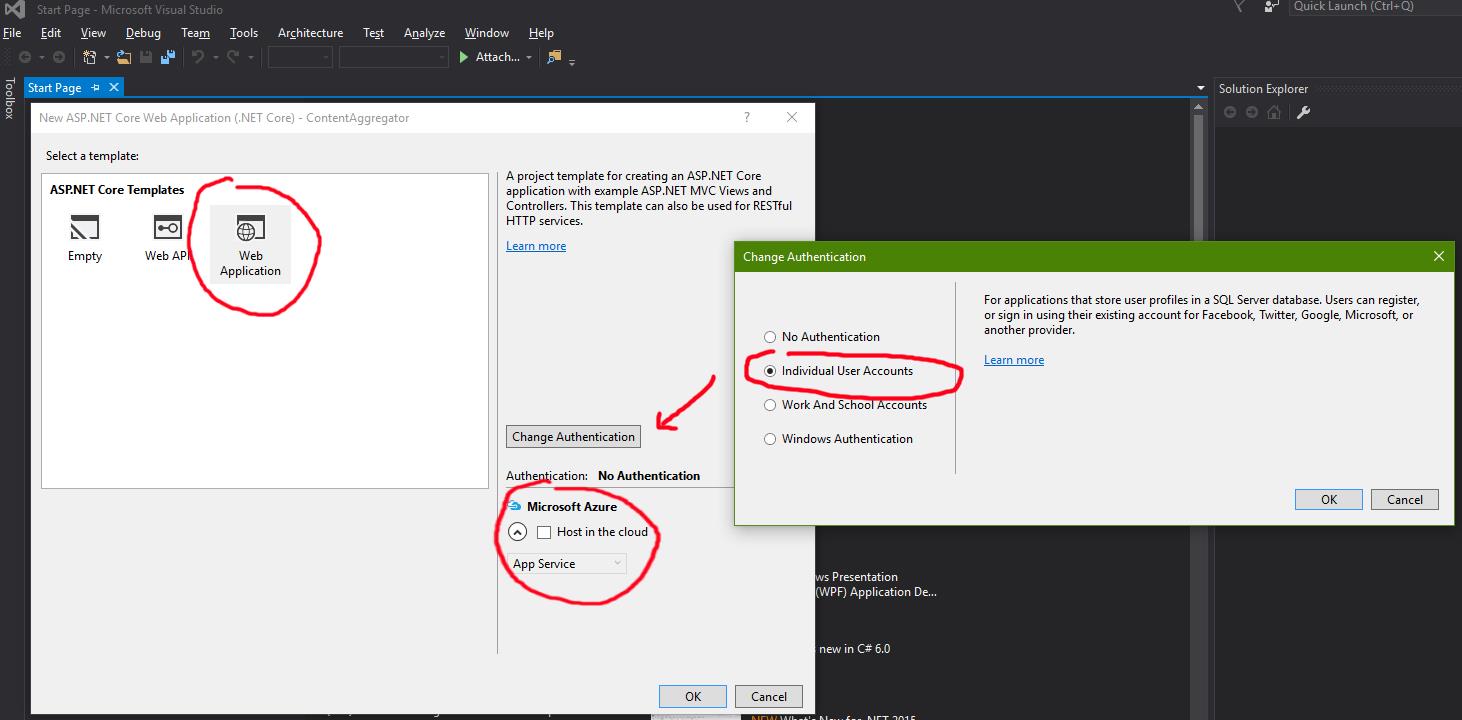Open the feedback person icon

[x=1271, y=6]
